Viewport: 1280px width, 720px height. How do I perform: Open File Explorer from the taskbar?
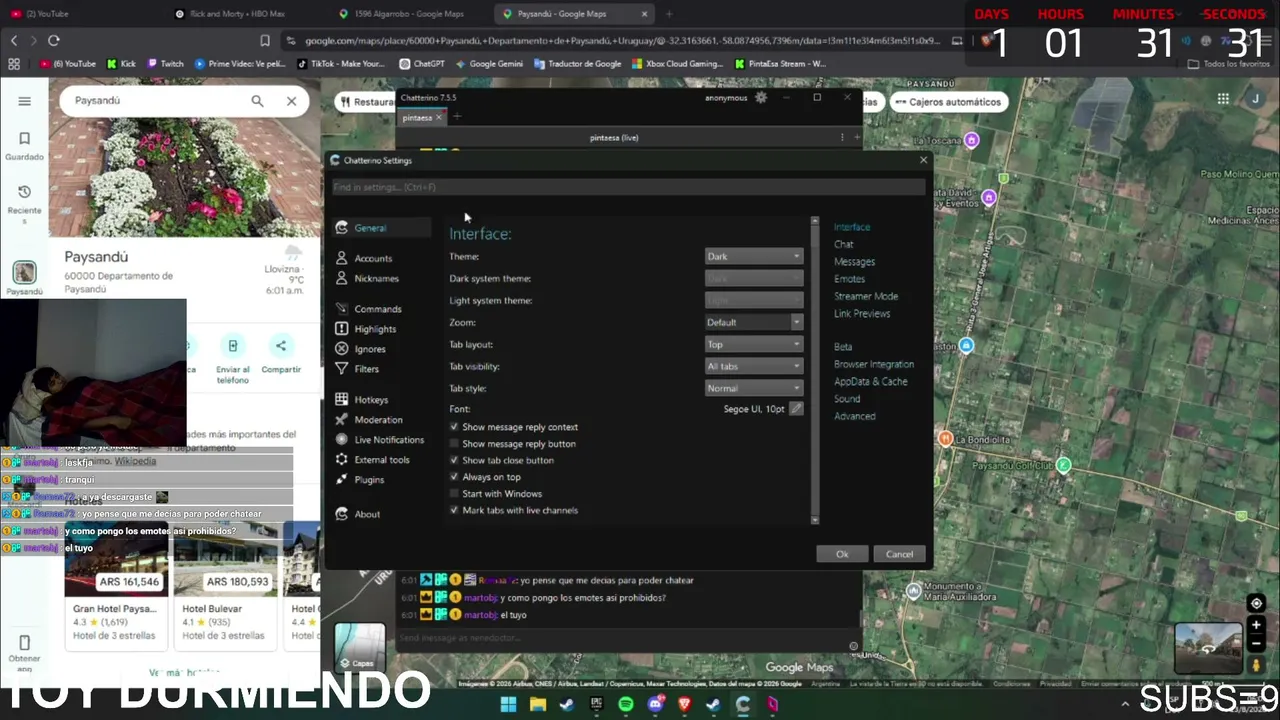(538, 704)
